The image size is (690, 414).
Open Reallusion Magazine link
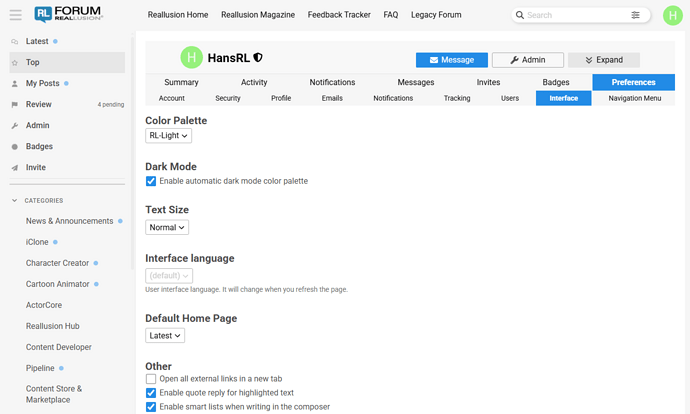(258, 15)
